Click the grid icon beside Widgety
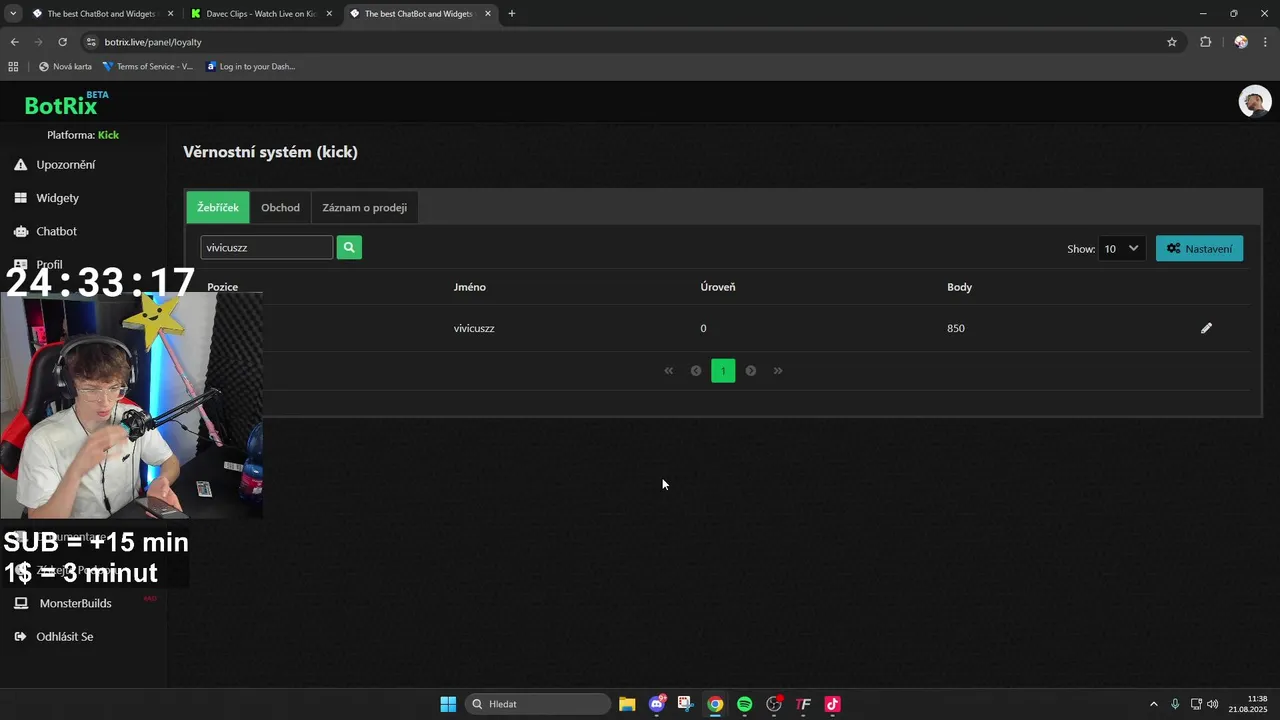 click(20, 198)
